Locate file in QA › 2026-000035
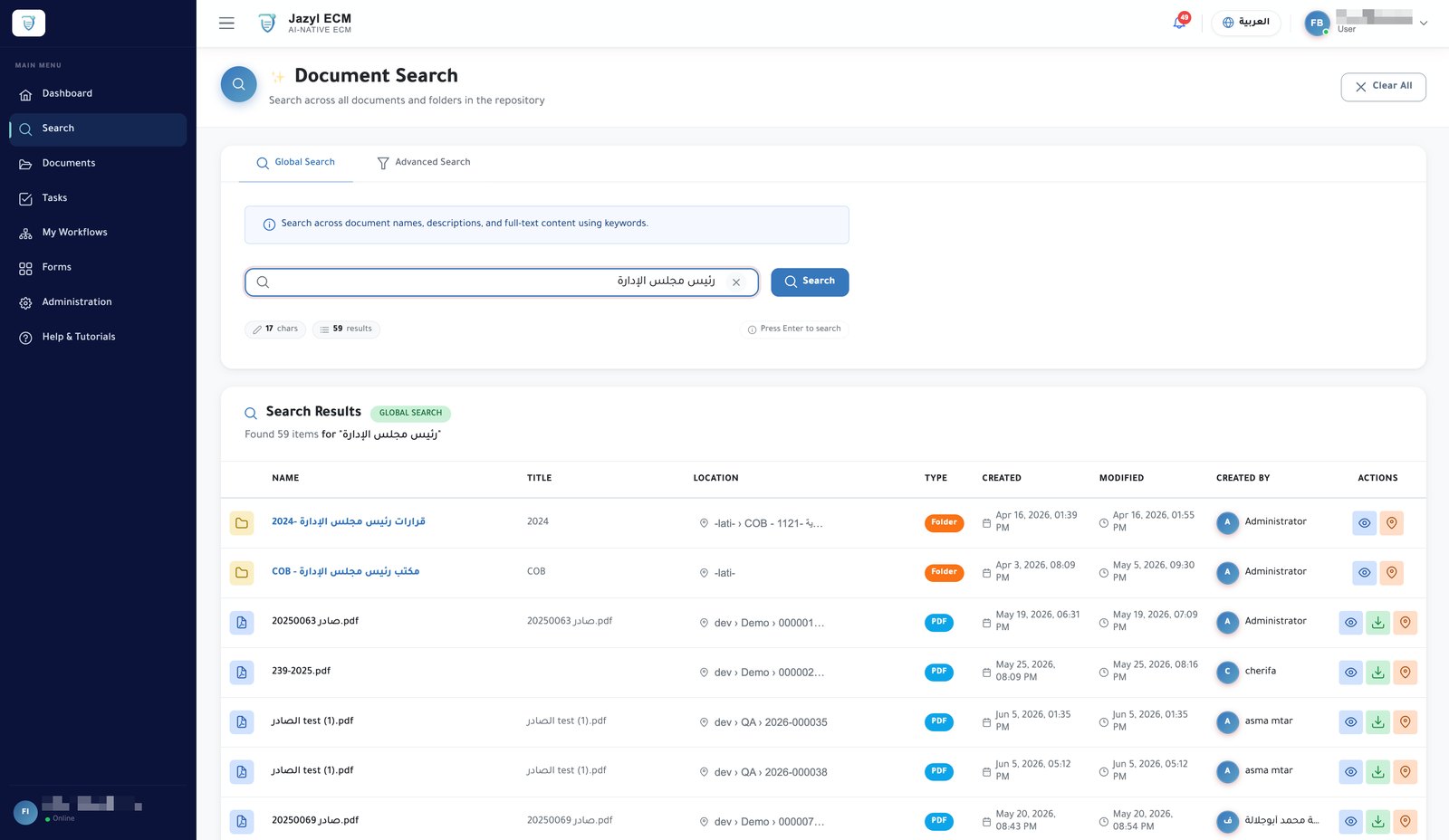Image resolution: width=1449 pixels, height=840 pixels. point(1406,722)
